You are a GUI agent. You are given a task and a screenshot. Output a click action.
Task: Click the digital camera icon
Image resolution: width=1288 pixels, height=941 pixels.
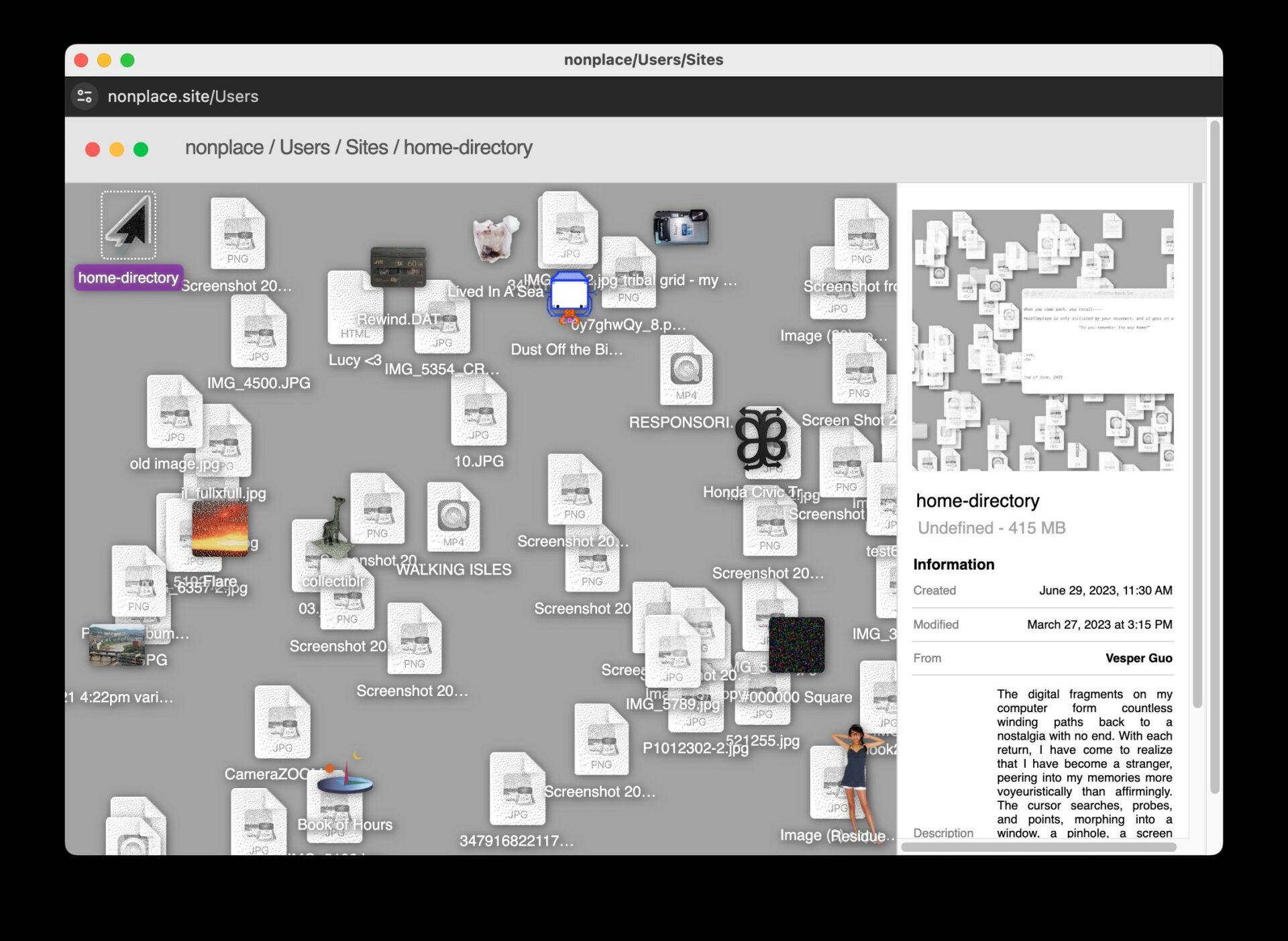(680, 228)
